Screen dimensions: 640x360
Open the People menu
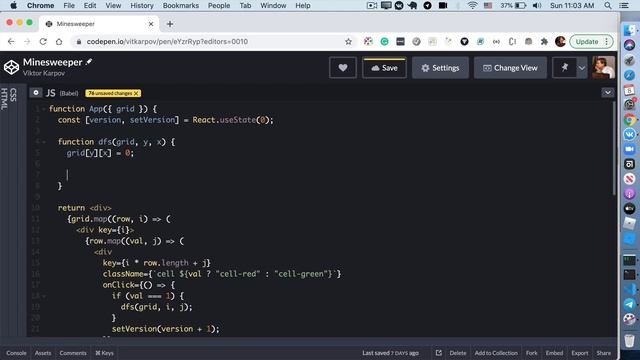click(x=219, y=5)
